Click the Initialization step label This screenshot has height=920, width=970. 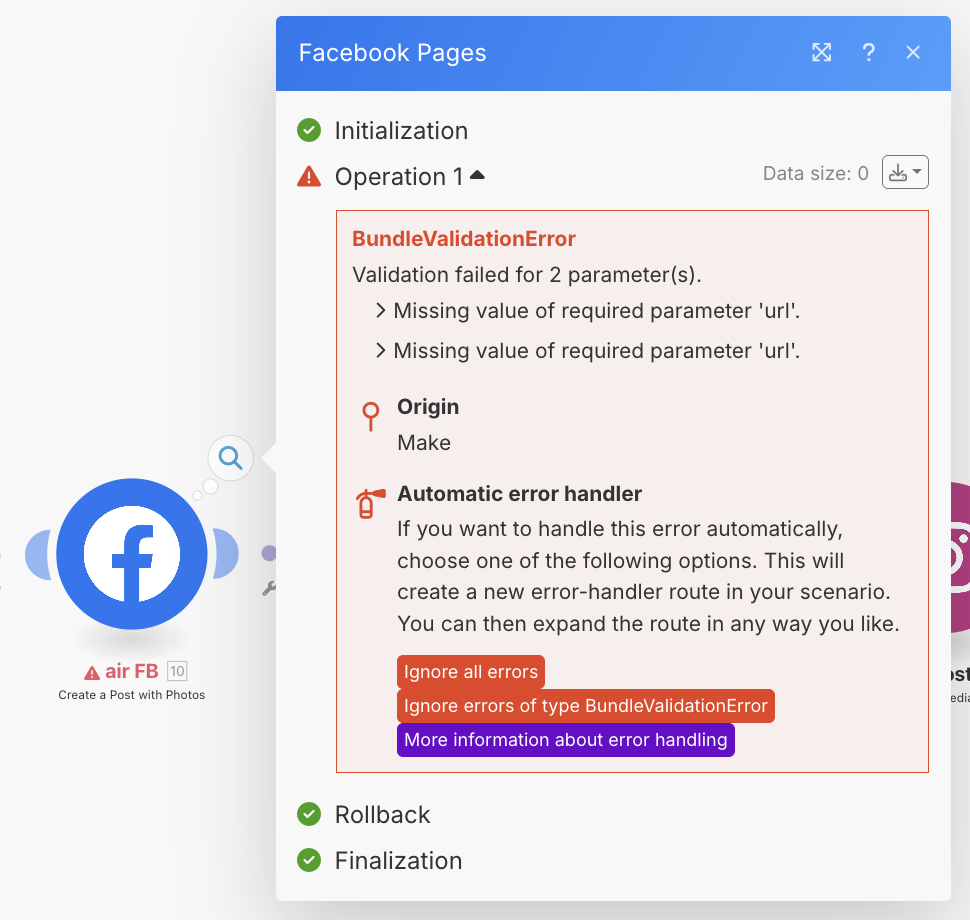pyautogui.click(x=401, y=131)
